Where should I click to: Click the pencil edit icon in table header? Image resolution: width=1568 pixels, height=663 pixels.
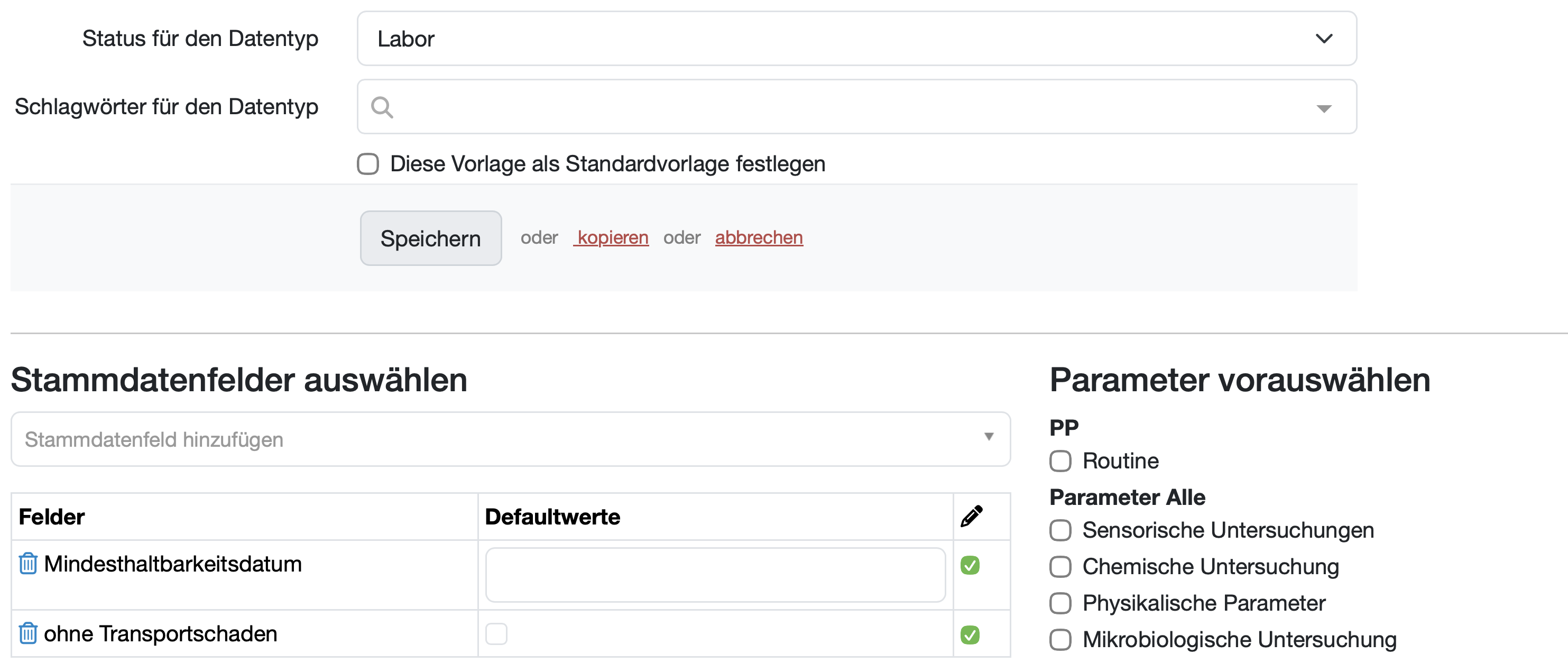pos(971,516)
